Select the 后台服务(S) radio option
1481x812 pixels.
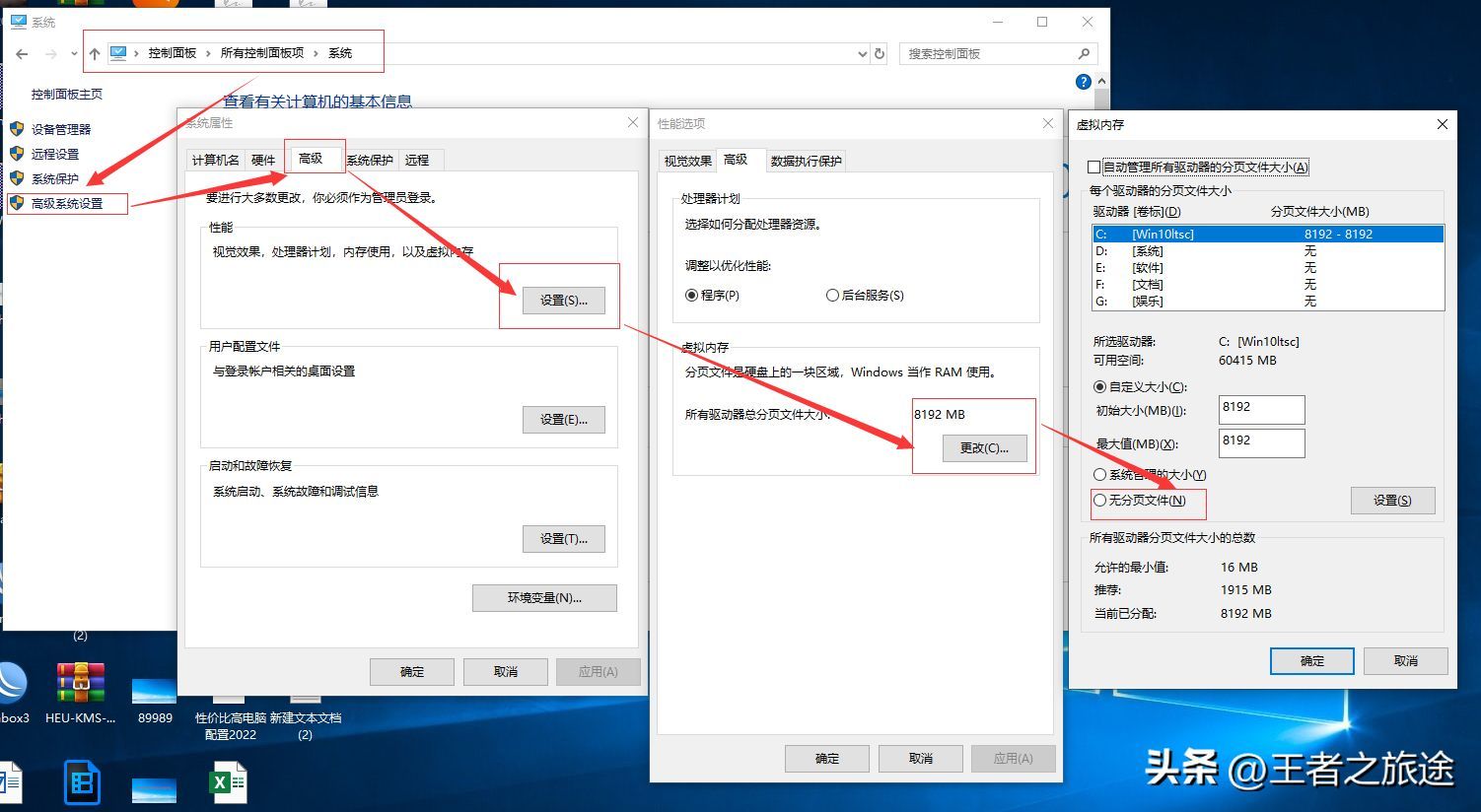pyautogui.click(x=865, y=295)
